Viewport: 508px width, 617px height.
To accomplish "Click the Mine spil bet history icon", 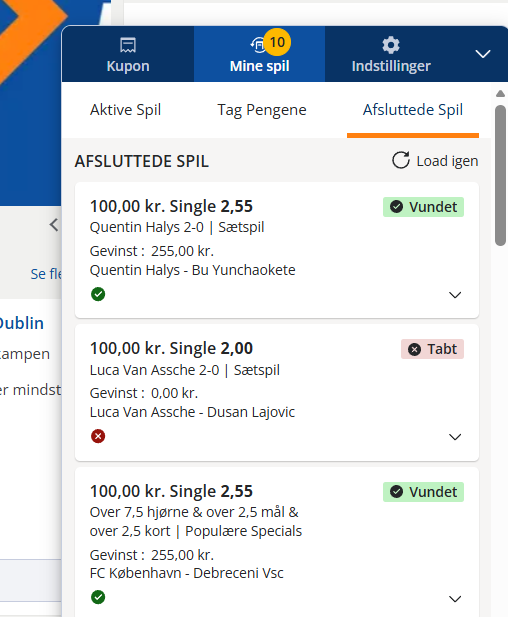I will tap(258, 45).
